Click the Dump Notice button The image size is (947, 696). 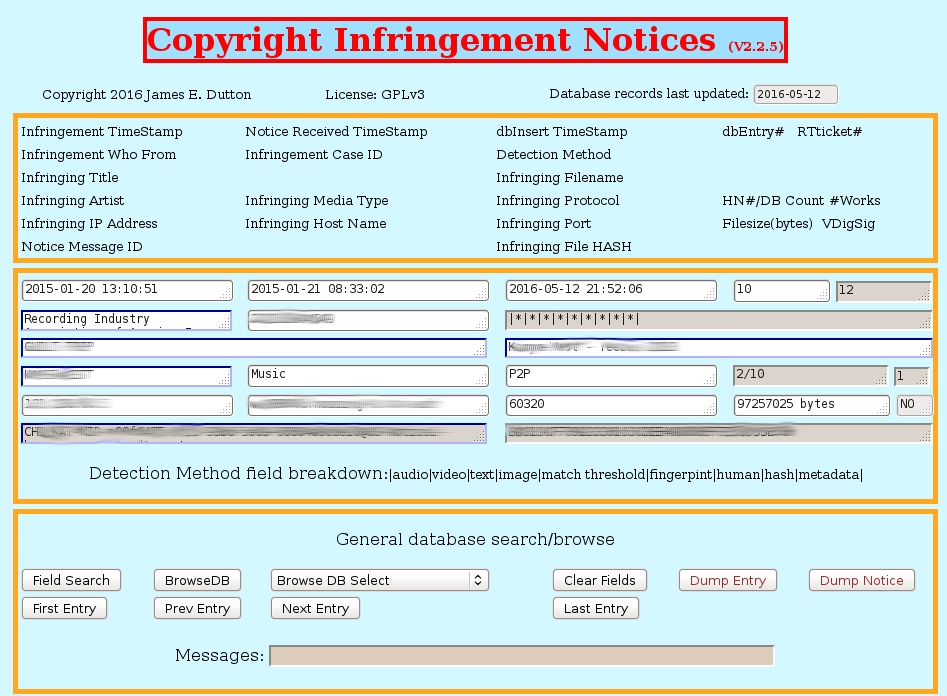(861, 580)
